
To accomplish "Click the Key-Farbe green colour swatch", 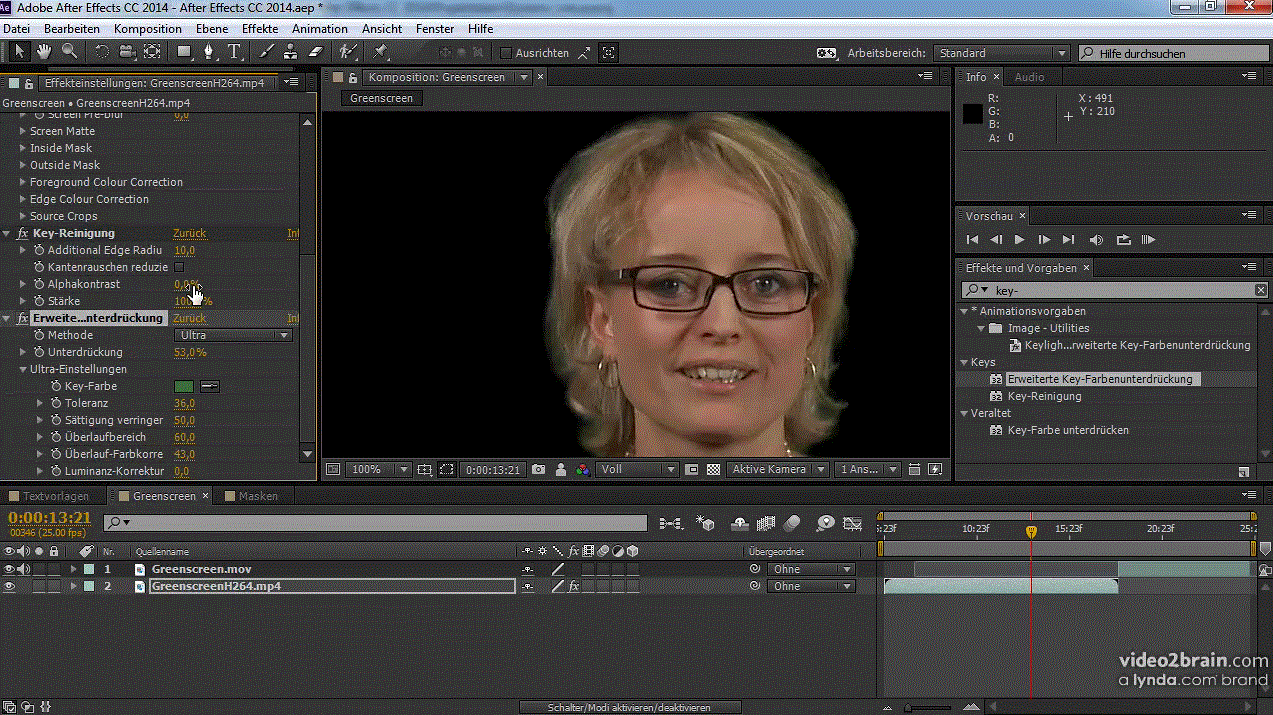I will 184,386.
